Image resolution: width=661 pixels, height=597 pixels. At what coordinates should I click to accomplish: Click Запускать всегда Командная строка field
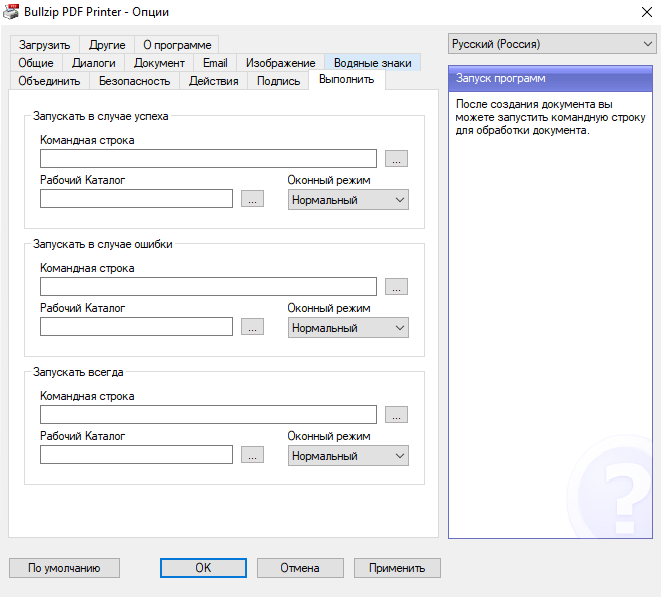[208, 415]
